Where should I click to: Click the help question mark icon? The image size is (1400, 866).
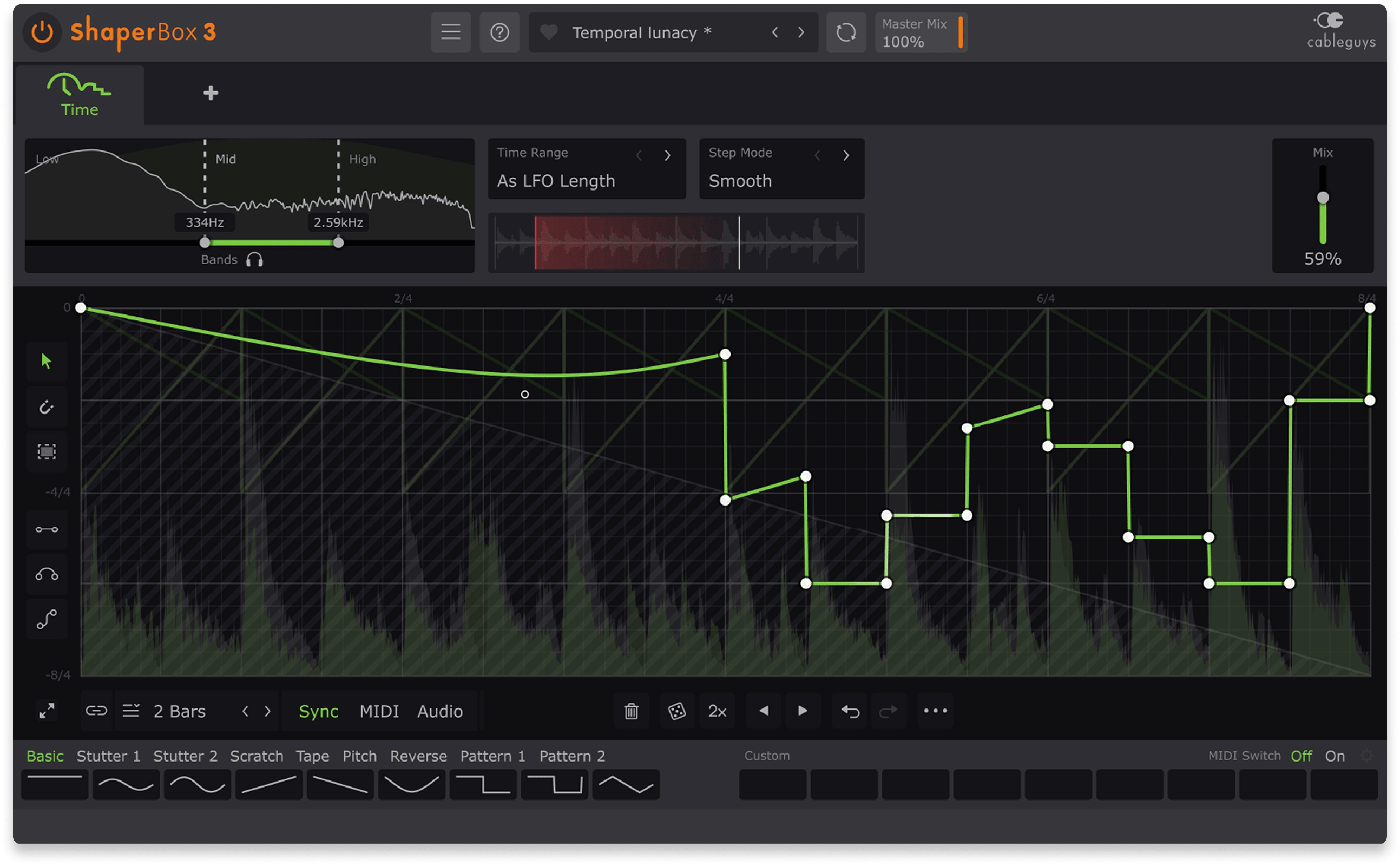point(499,32)
